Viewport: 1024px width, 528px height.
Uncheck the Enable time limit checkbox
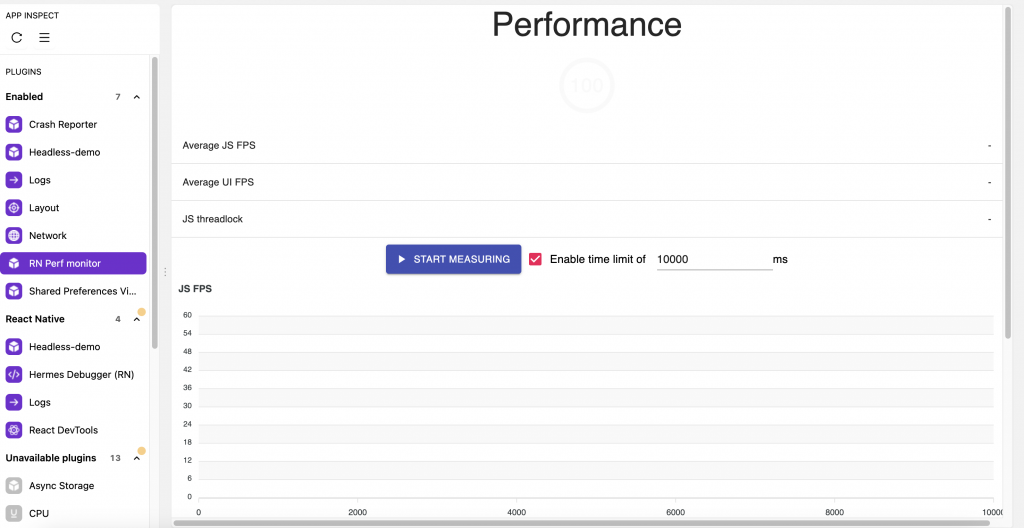(536, 259)
